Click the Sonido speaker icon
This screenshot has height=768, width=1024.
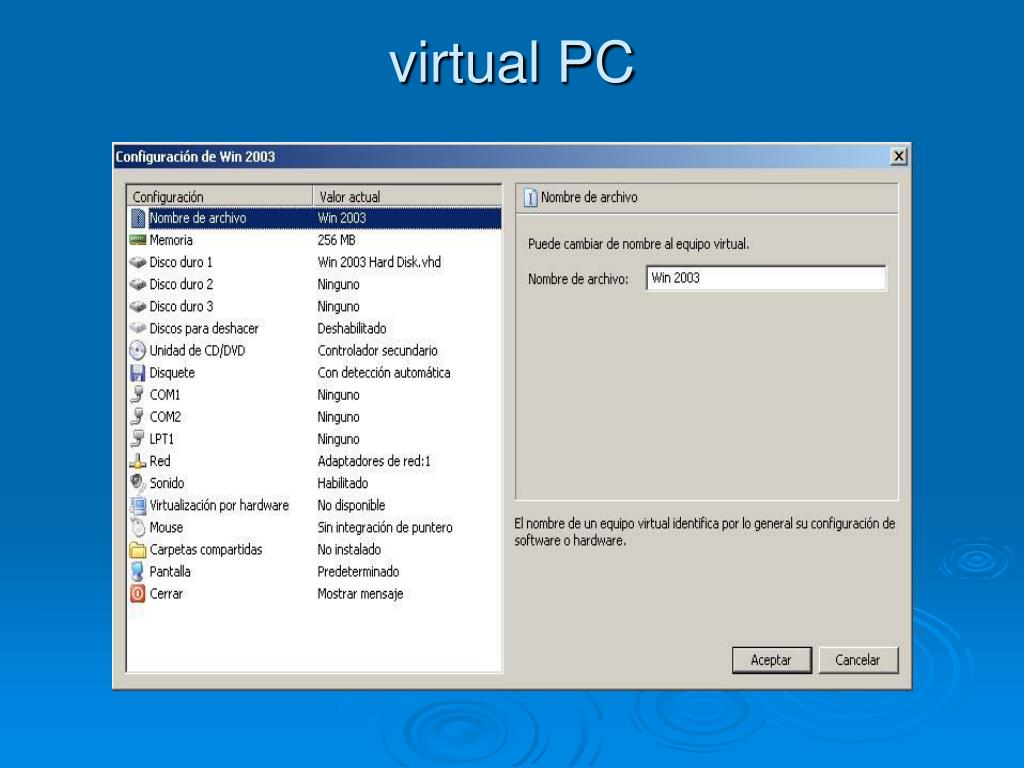(x=138, y=483)
